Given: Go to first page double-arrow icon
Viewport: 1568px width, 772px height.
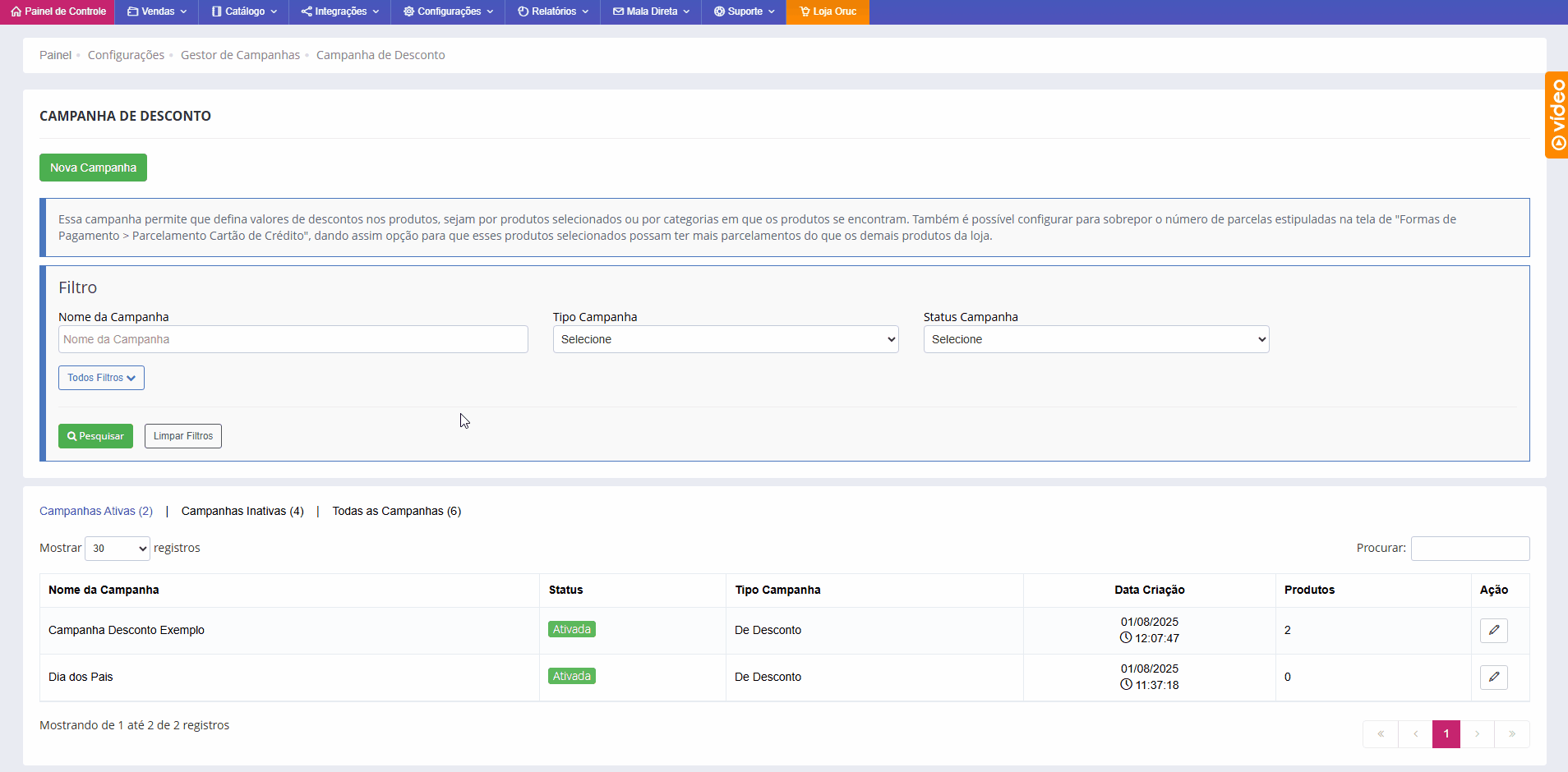Looking at the screenshot, I should [1381, 733].
